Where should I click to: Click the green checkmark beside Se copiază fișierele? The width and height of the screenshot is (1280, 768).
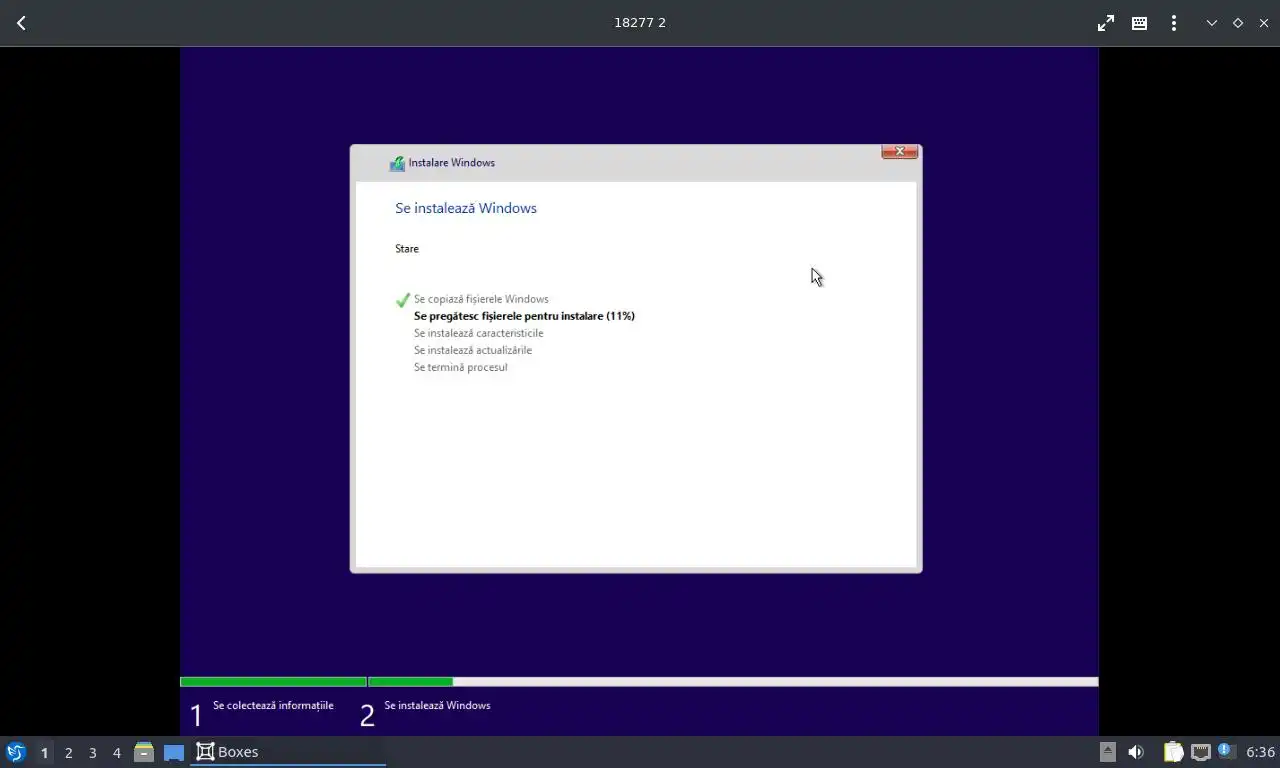[x=403, y=300]
